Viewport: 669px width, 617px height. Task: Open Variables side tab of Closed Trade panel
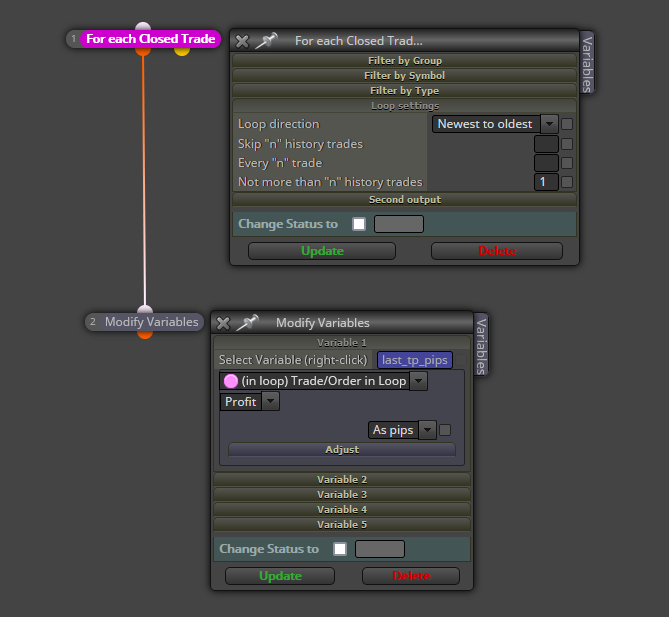[x=587, y=63]
